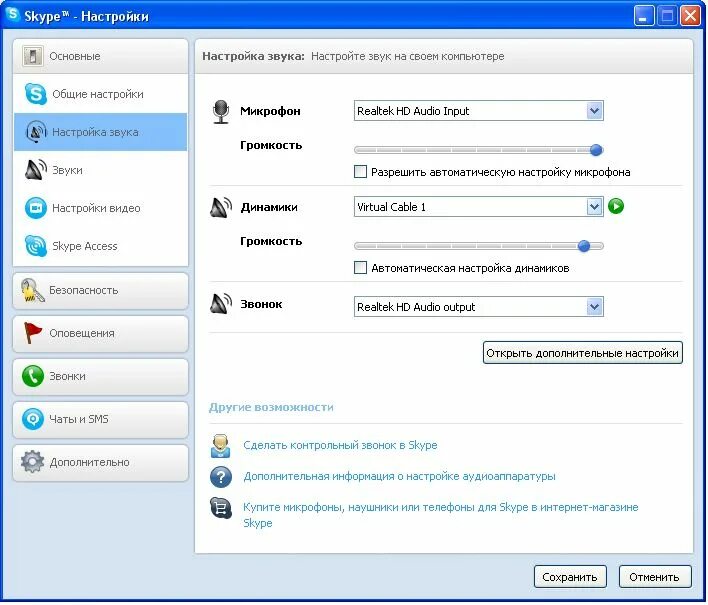Click the green phone icon beside Звонки
The height and width of the screenshot is (605, 708).
point(33,376)
